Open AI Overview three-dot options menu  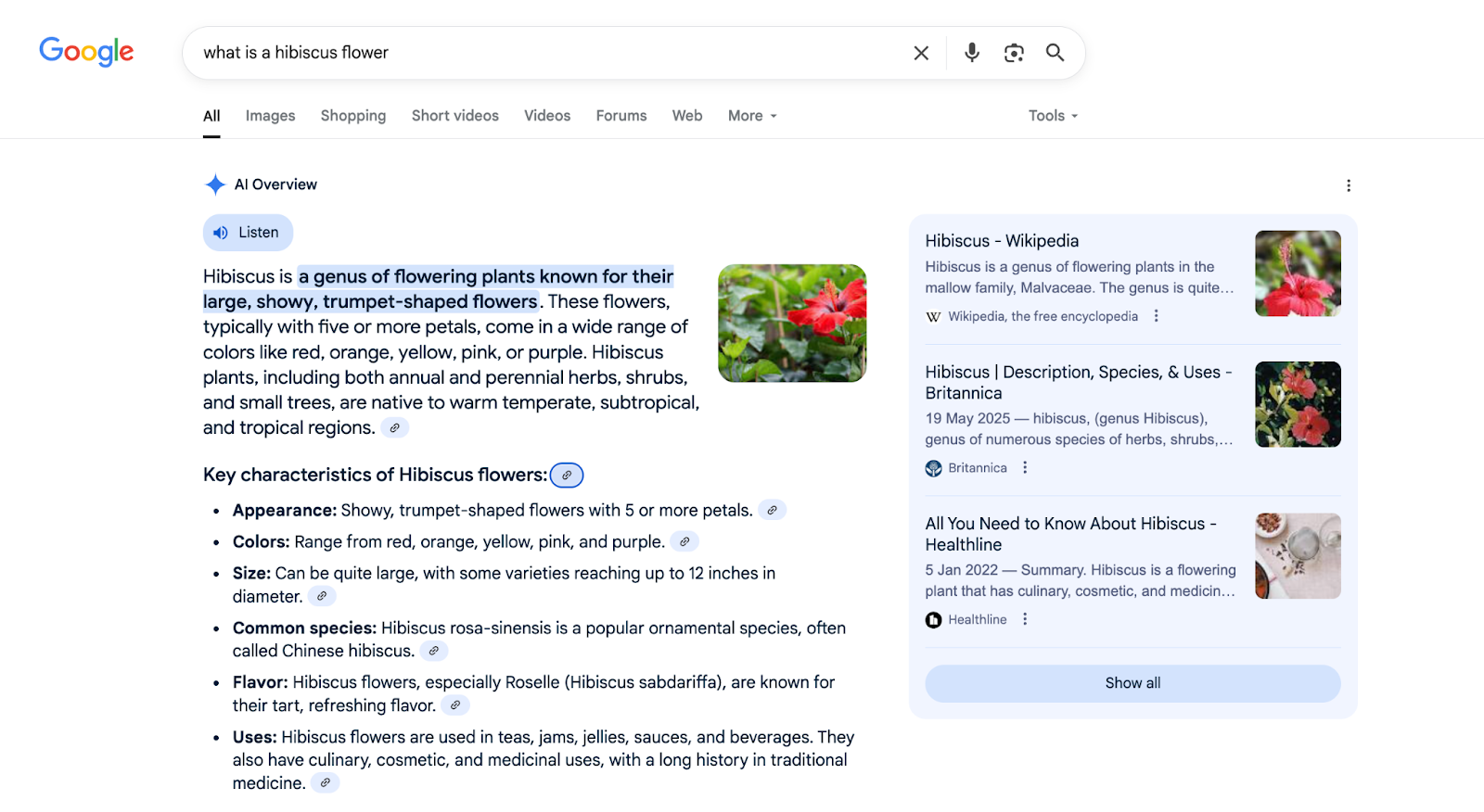click(x=1348, y=185)
